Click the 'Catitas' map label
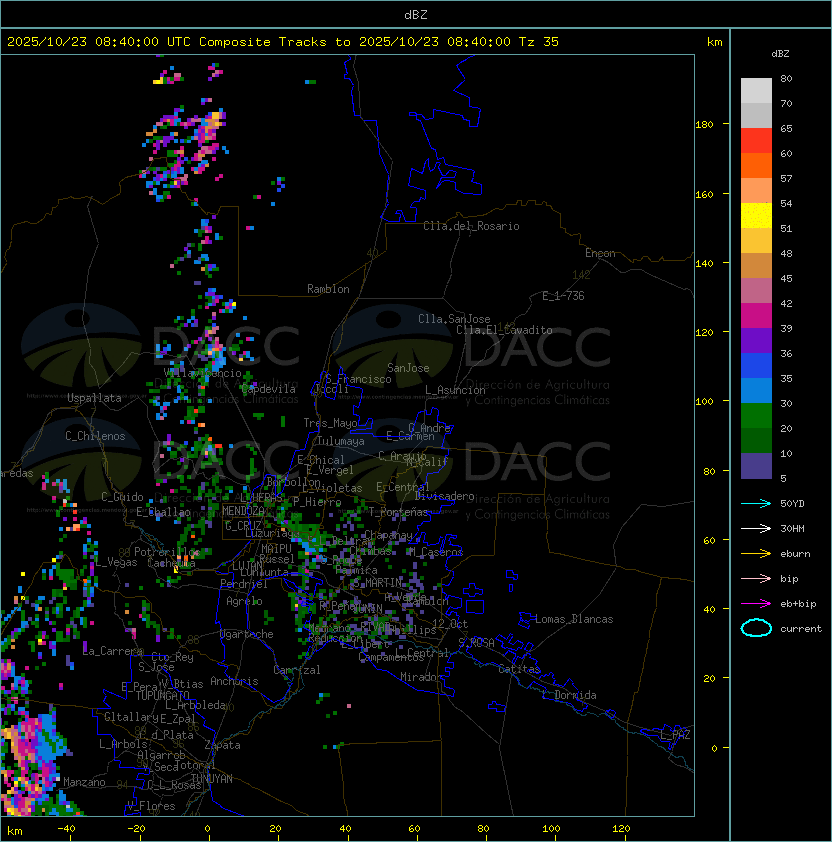Screen dimensions: 832x842 (519, 669)
